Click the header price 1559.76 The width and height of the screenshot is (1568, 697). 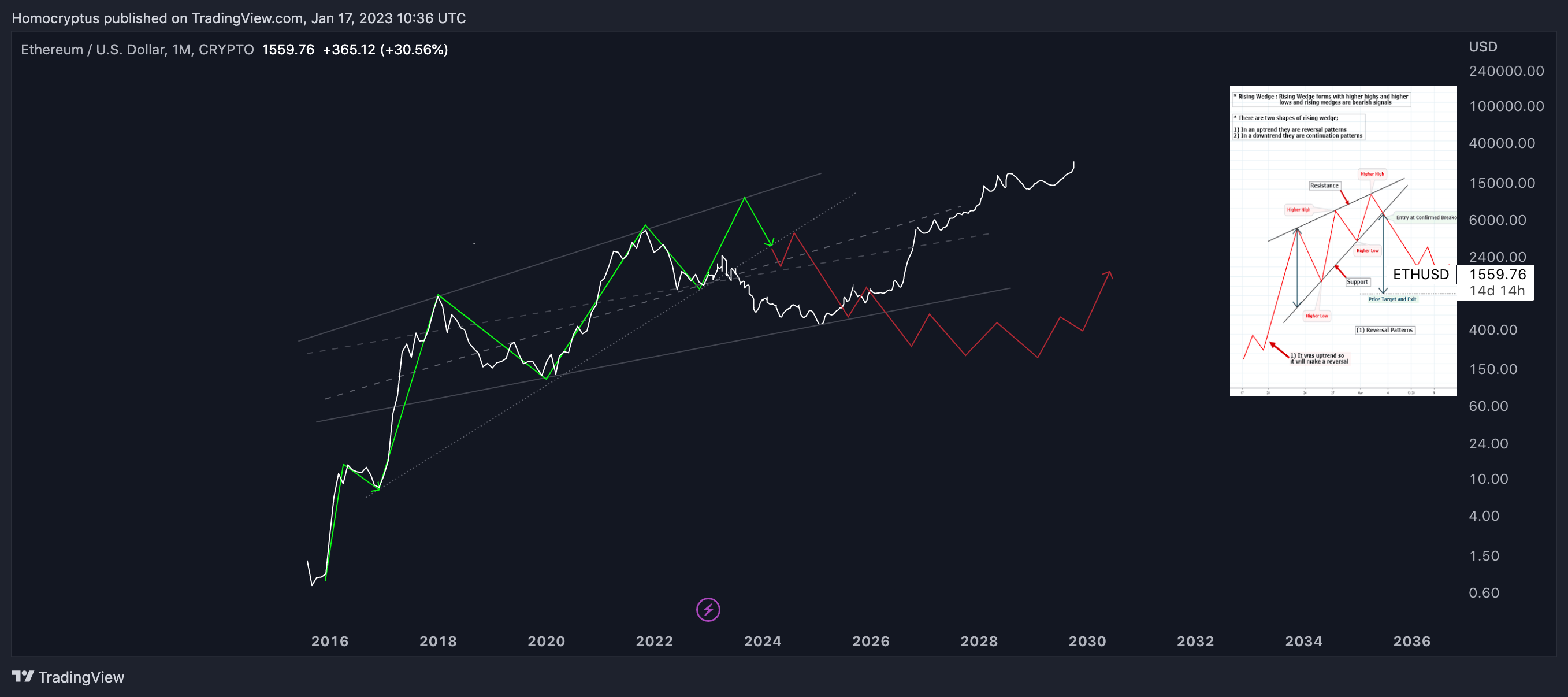click(288, 49)
